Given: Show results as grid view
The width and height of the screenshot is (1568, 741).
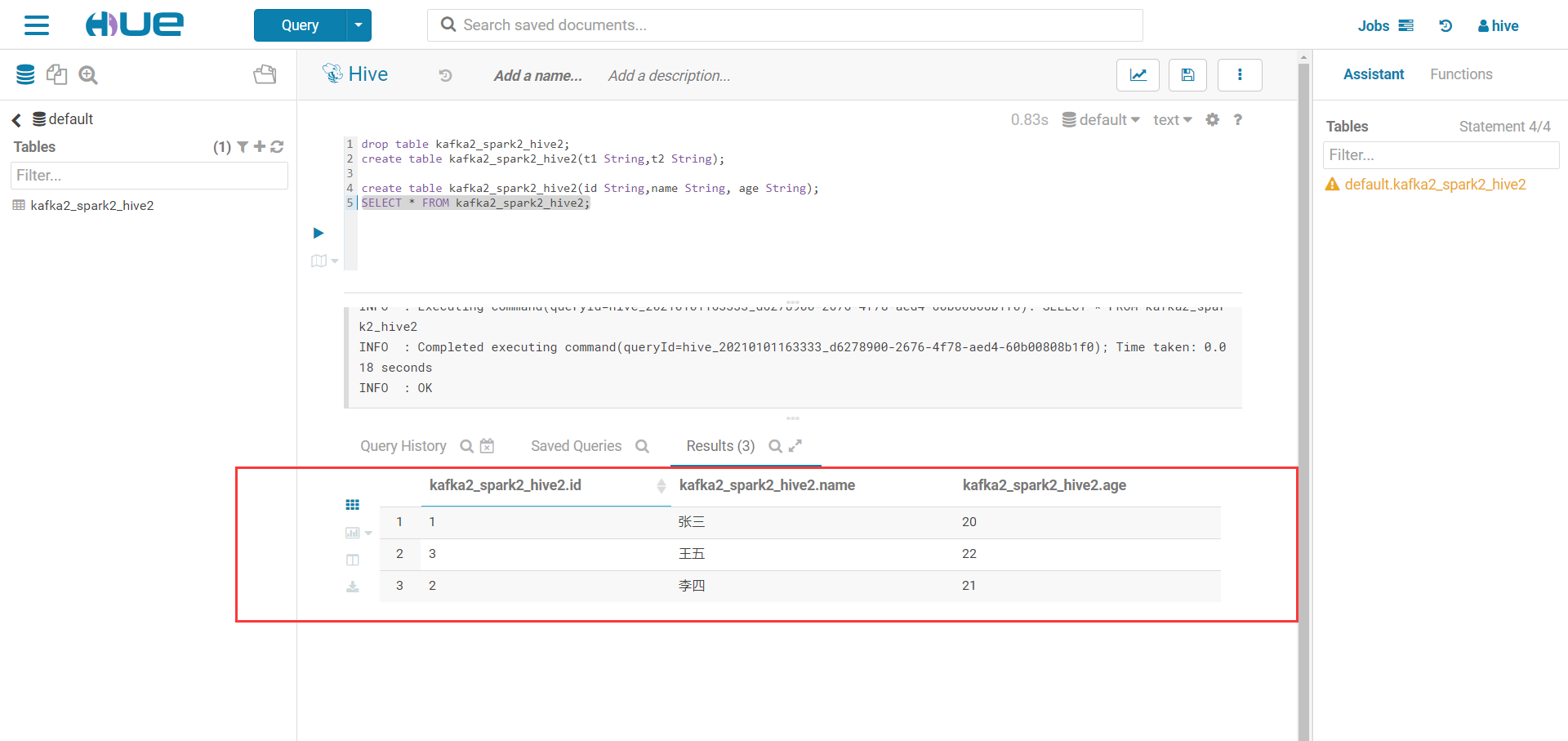Looking at the screenshot, I should pos(353,505).
